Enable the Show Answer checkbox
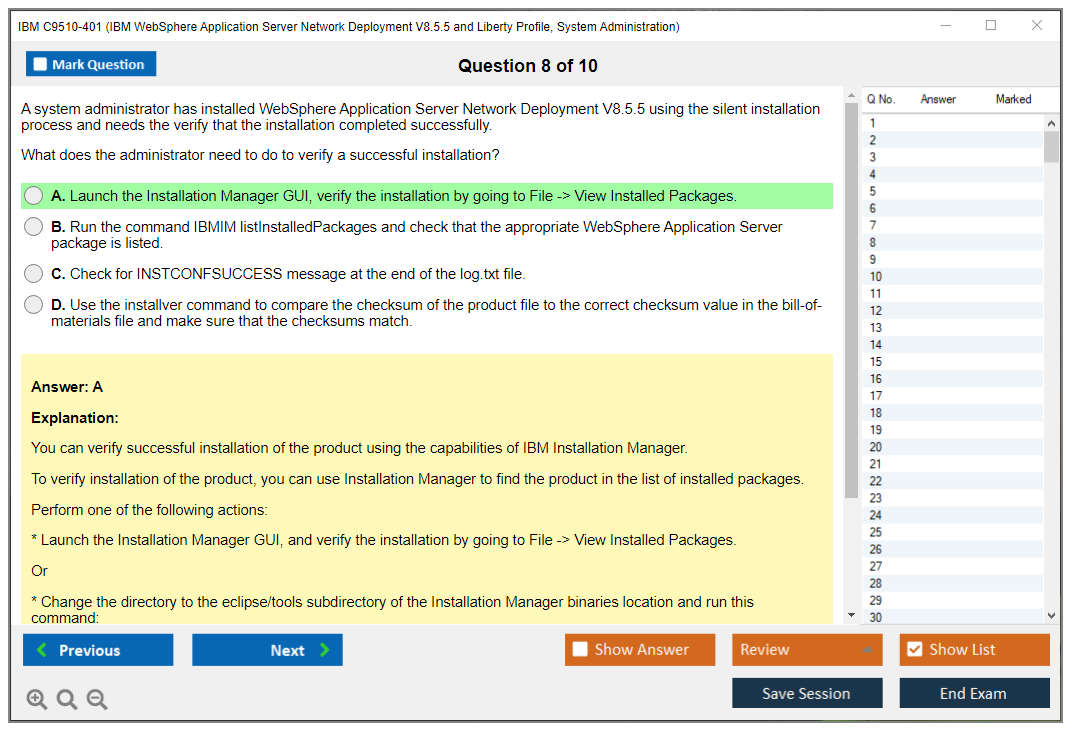The width and height of the screenshot is (1075, 735). 580,650
